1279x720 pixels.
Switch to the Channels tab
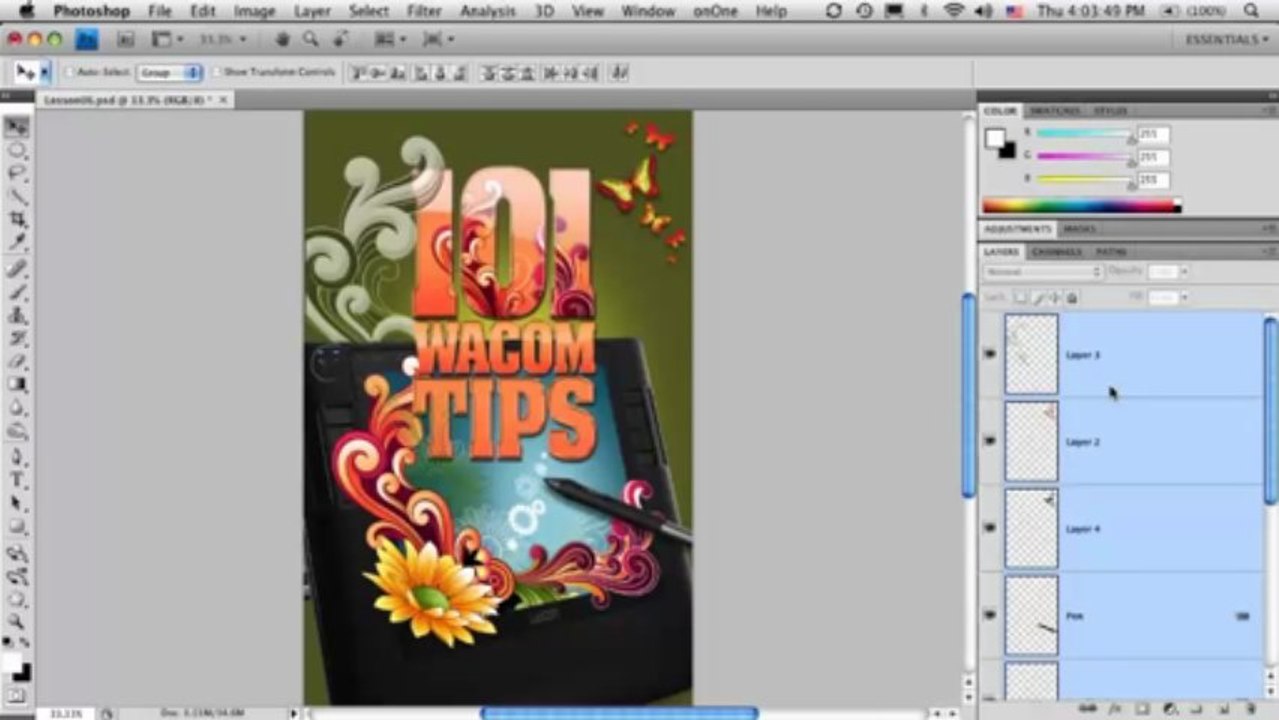pos(1057,252)
